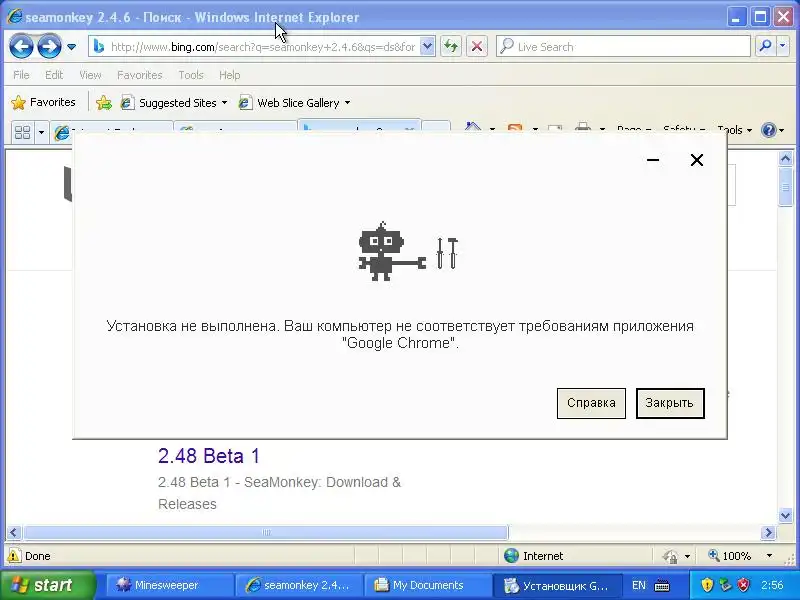800x600 pixels.
Task: Click the EN language indicator
Action: tap(638, 585)
